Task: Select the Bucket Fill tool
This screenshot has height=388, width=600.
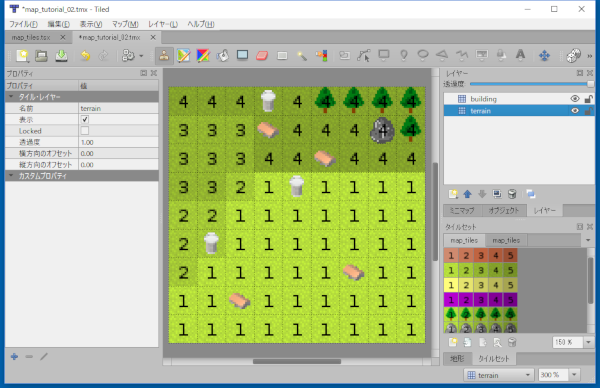Action: [223, 56]
